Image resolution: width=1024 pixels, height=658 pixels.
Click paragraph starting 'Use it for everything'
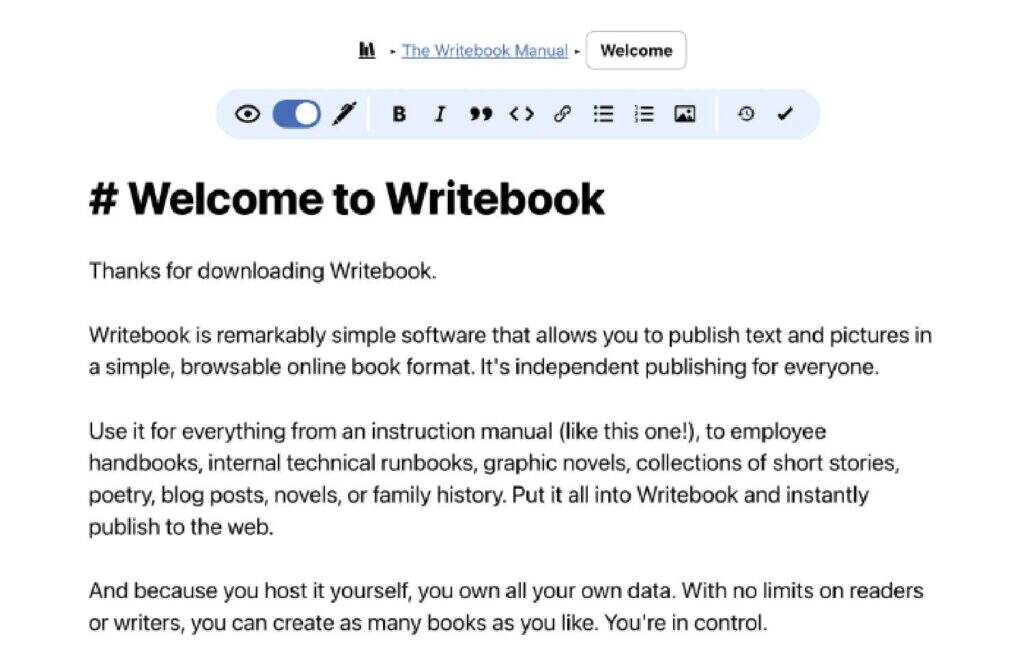pos(494,479)
